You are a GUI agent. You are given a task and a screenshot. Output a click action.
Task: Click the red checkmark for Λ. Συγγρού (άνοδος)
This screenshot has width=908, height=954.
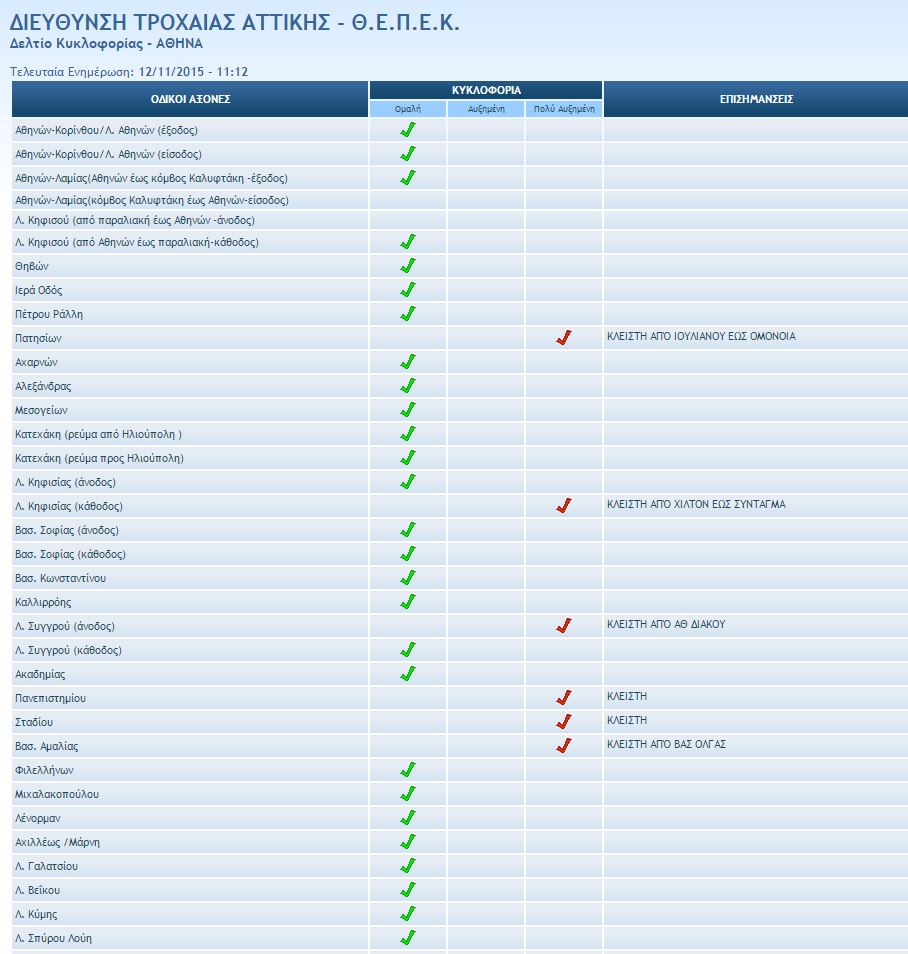pos(563,626)
